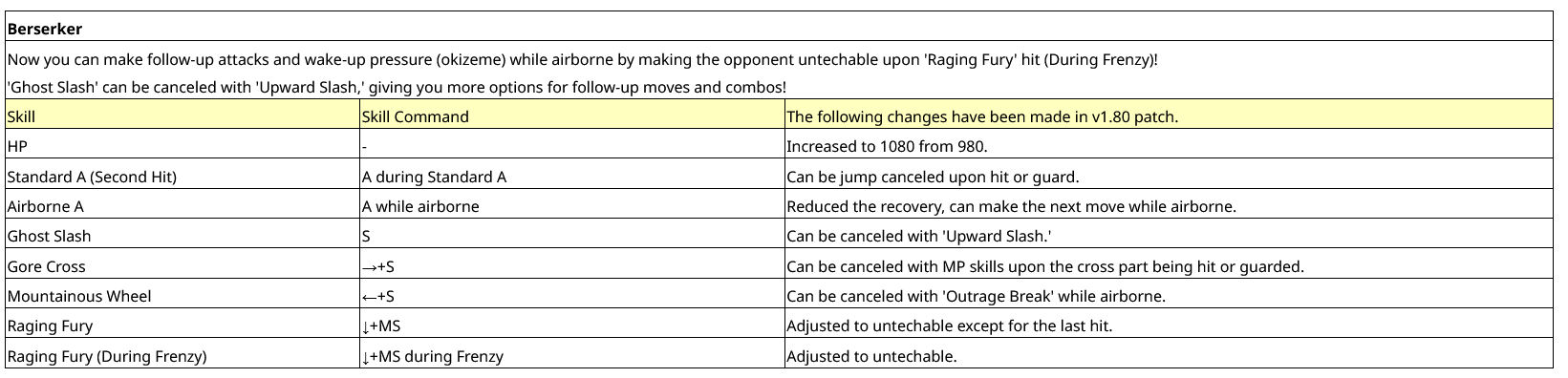
Task: Click the '↓+MS during Frenzy' command cell
Action: tap(572, 356)
